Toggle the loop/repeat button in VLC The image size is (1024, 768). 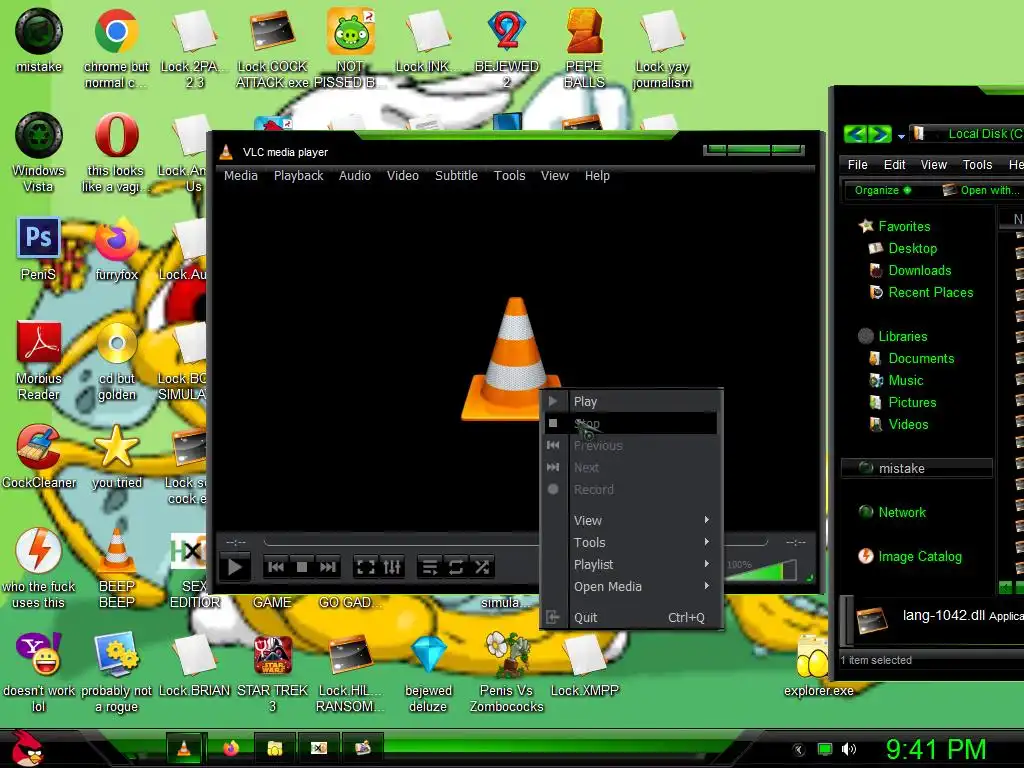(x=456, y=567)
